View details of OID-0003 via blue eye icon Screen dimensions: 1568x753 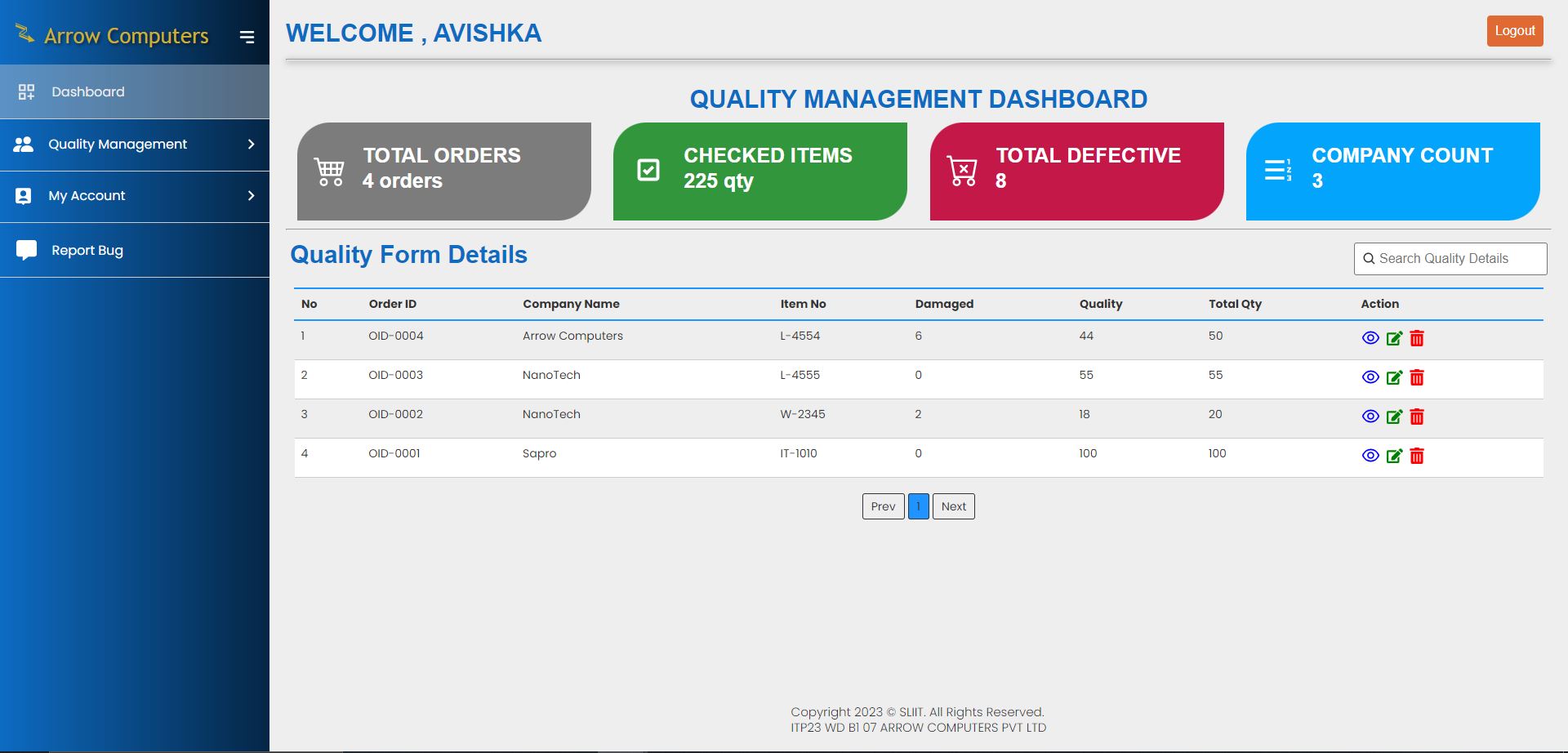1370,377
